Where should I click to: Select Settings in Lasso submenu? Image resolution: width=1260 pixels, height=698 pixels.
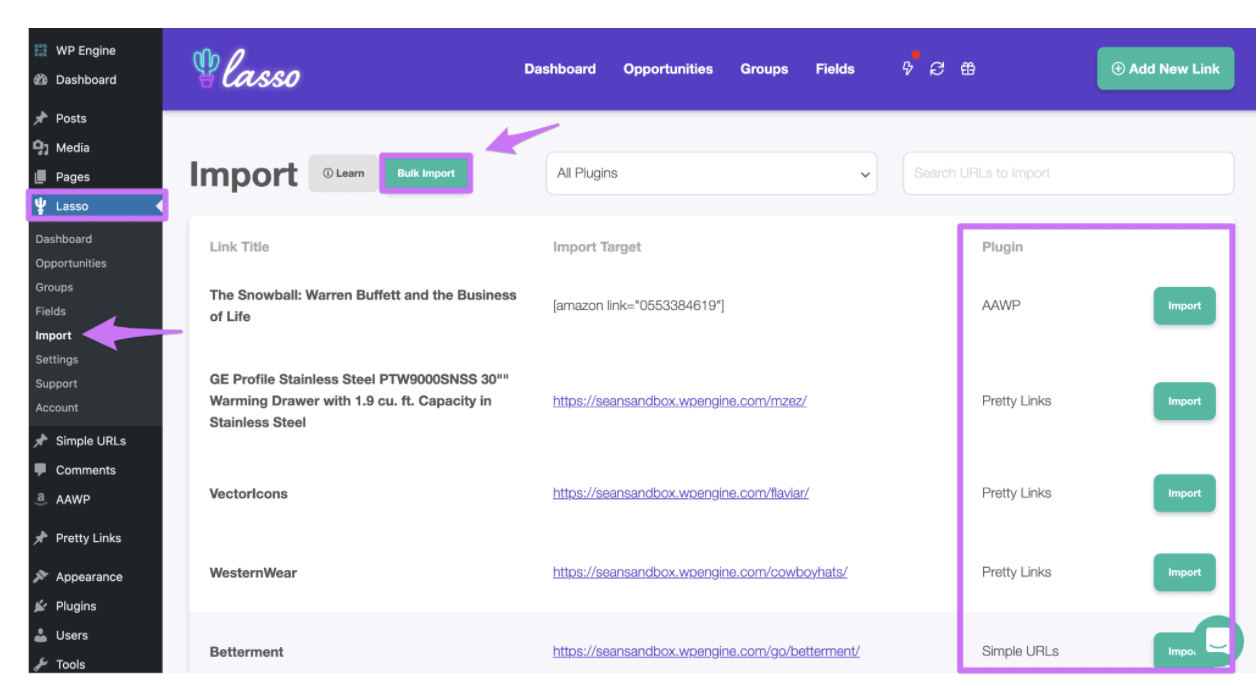(57, 360)
